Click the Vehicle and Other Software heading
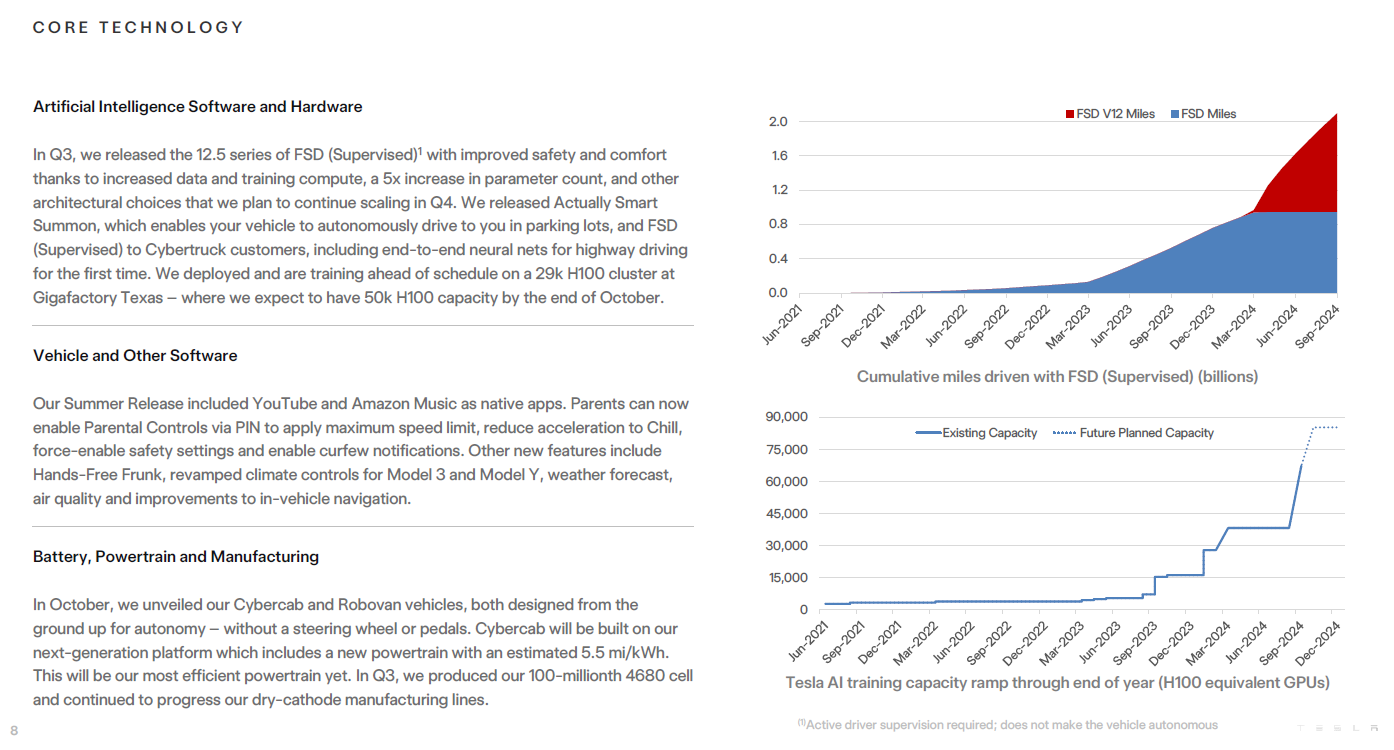The height and width of the screenshot is (750, 1394). [x=135, y=355]
